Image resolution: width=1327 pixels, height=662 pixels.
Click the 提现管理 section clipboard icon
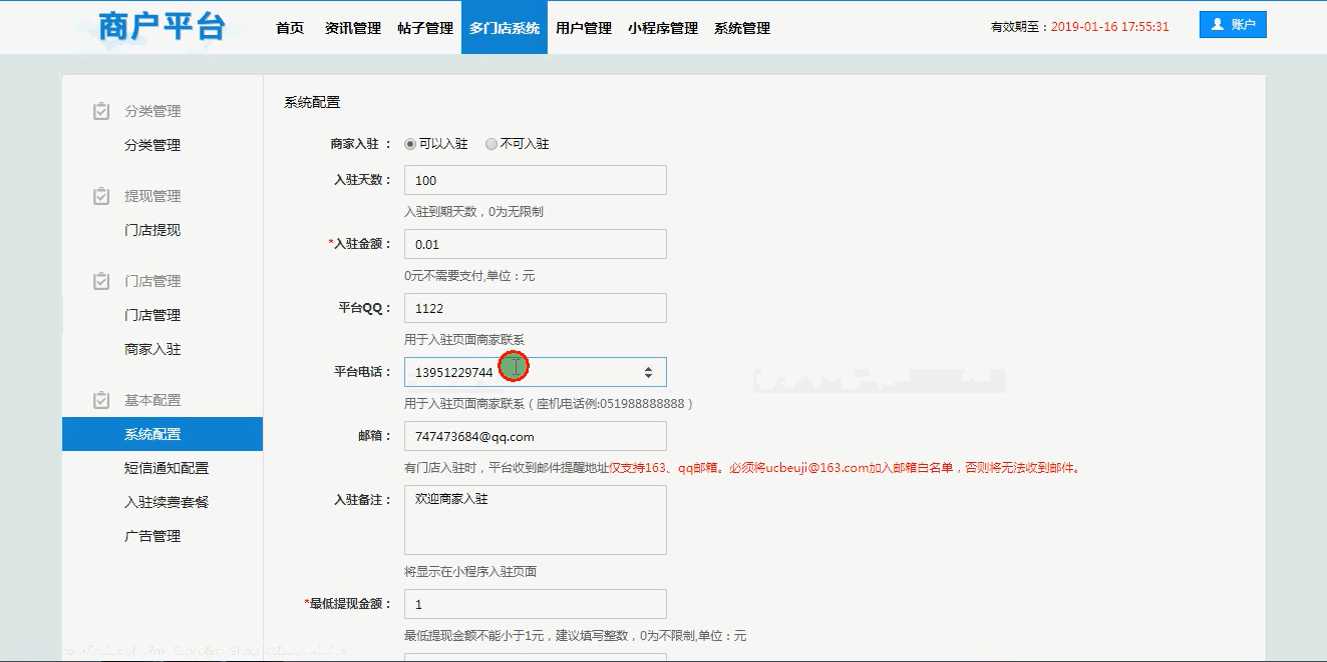click(x=101, y=196)
